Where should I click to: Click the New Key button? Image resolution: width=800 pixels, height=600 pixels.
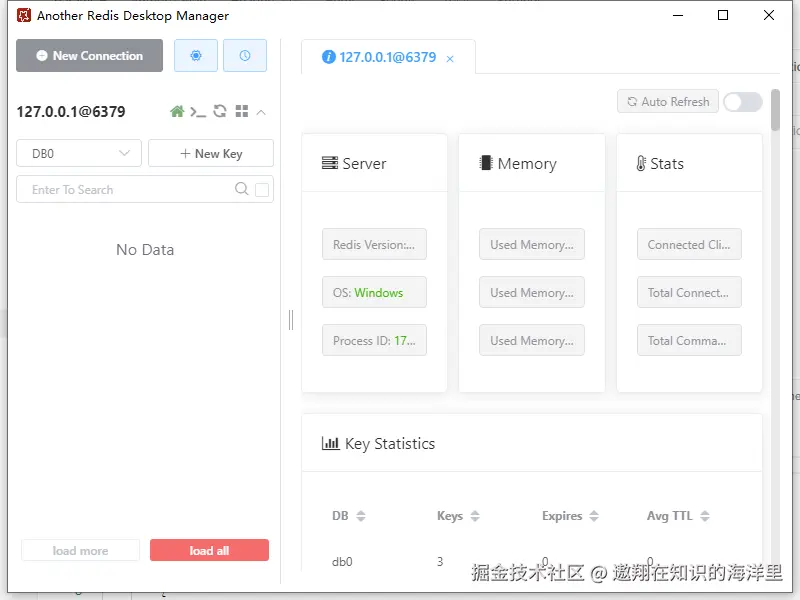click(x=211, y=153)
